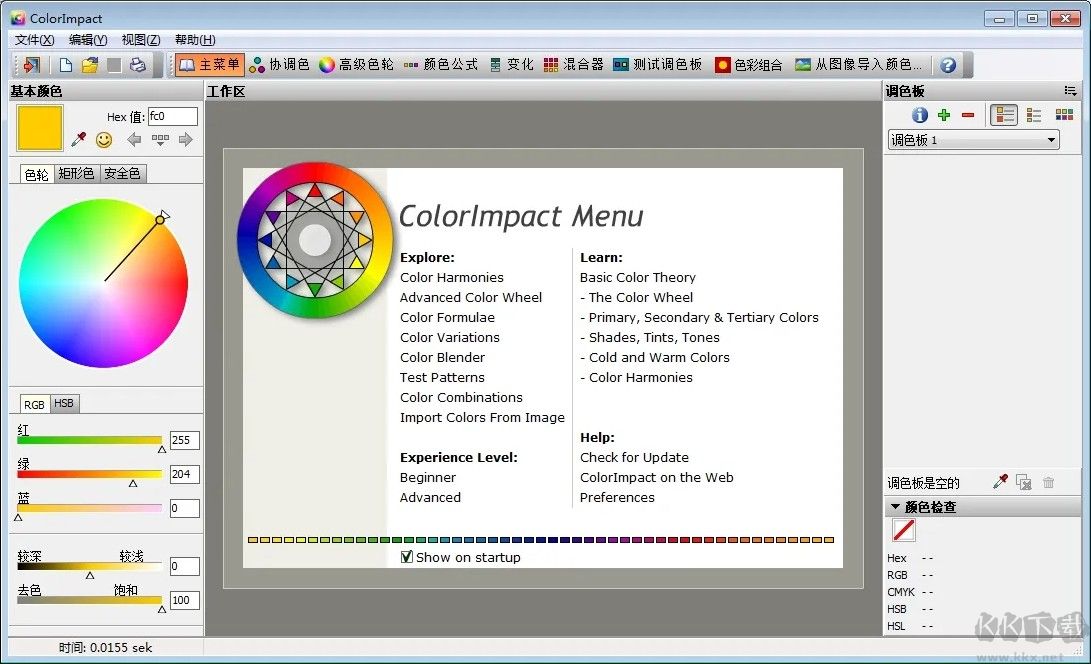Click Check for Update link

pyautogui.click(x=634, y=457)
